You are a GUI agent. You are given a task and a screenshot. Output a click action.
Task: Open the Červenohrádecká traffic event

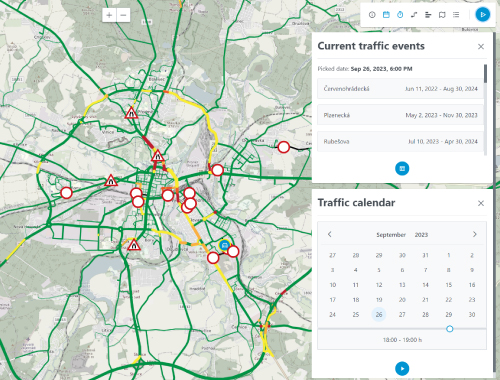click(x=400, y=89)
